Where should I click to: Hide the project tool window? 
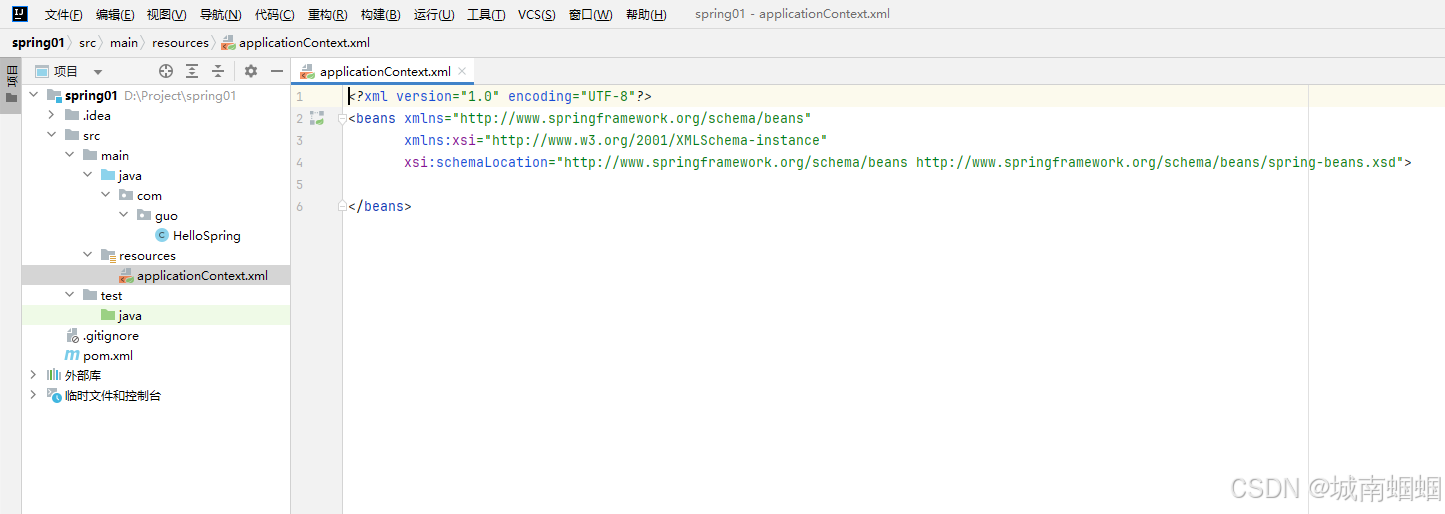click(x=277, y=71)
